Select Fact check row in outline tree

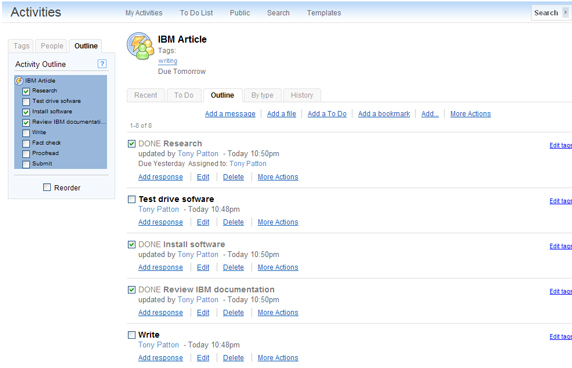point(46,143)
